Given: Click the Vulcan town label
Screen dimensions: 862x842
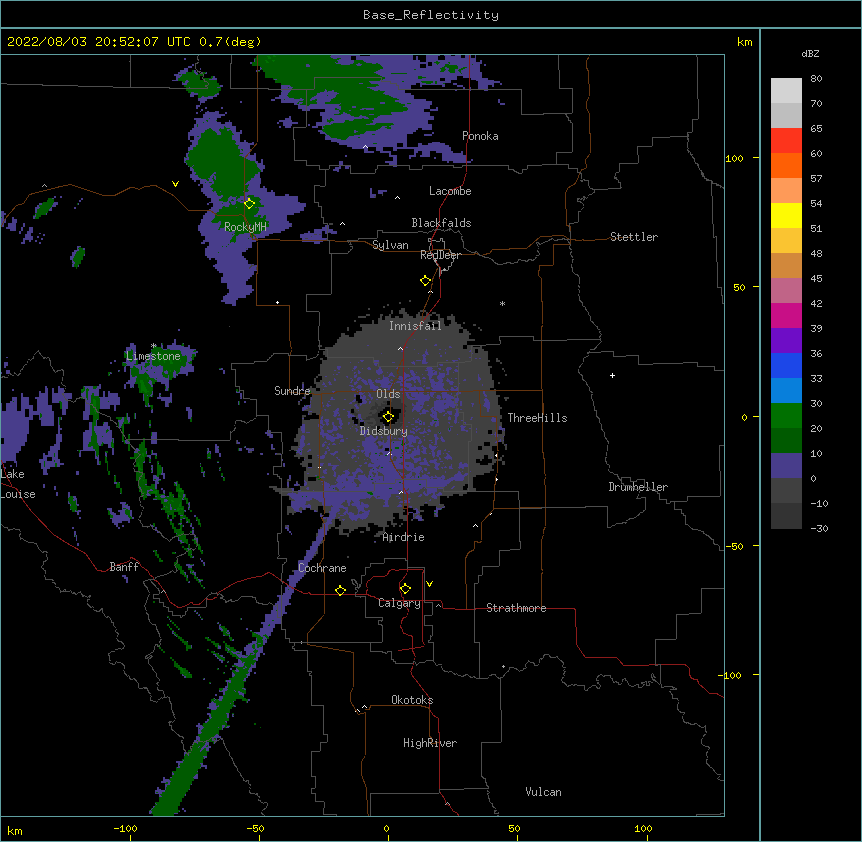Looking at the screenshot, I should (x=543, y=792).
